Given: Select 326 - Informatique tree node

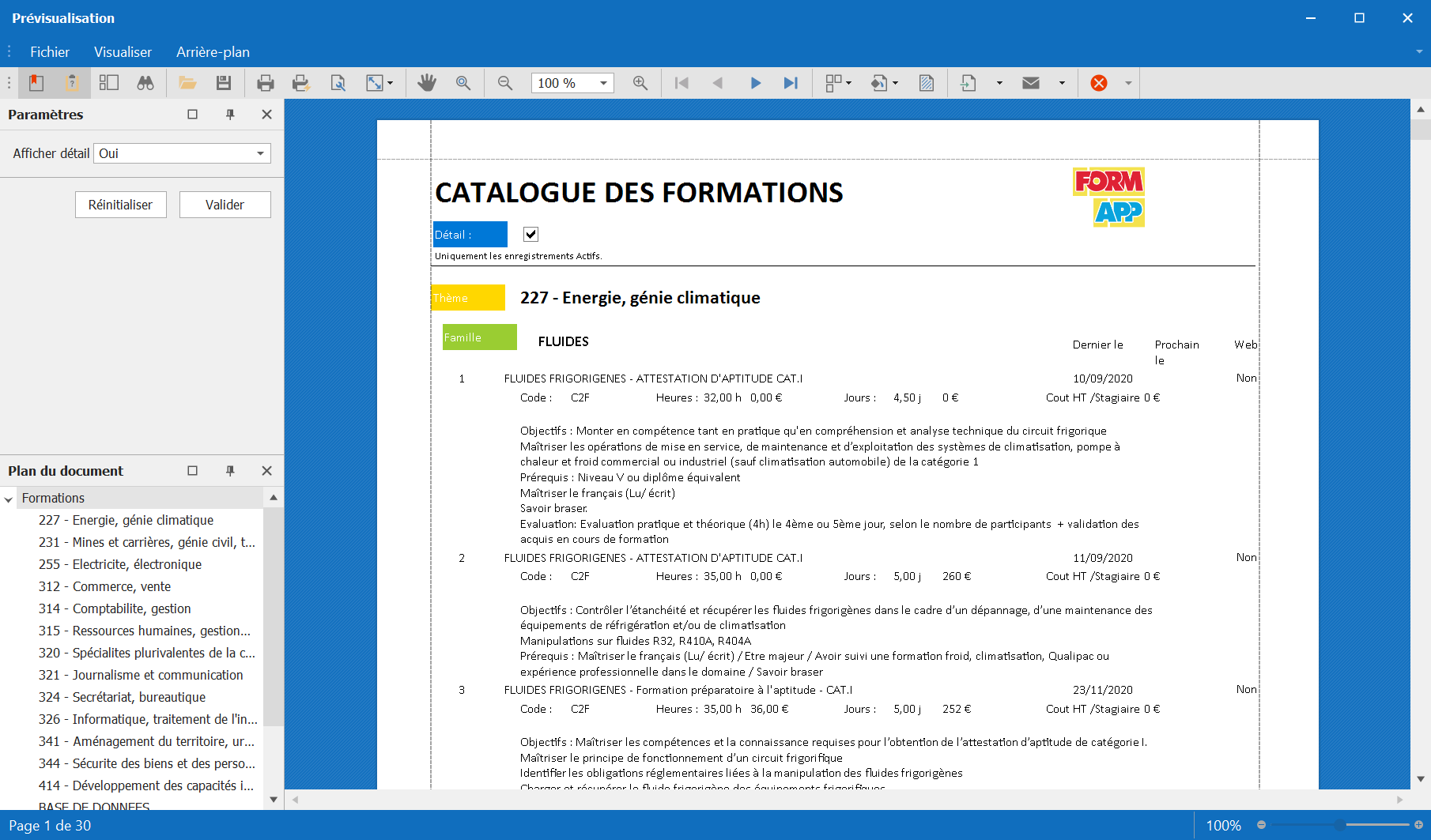Looking at the screenshot, I should (148, 719).
